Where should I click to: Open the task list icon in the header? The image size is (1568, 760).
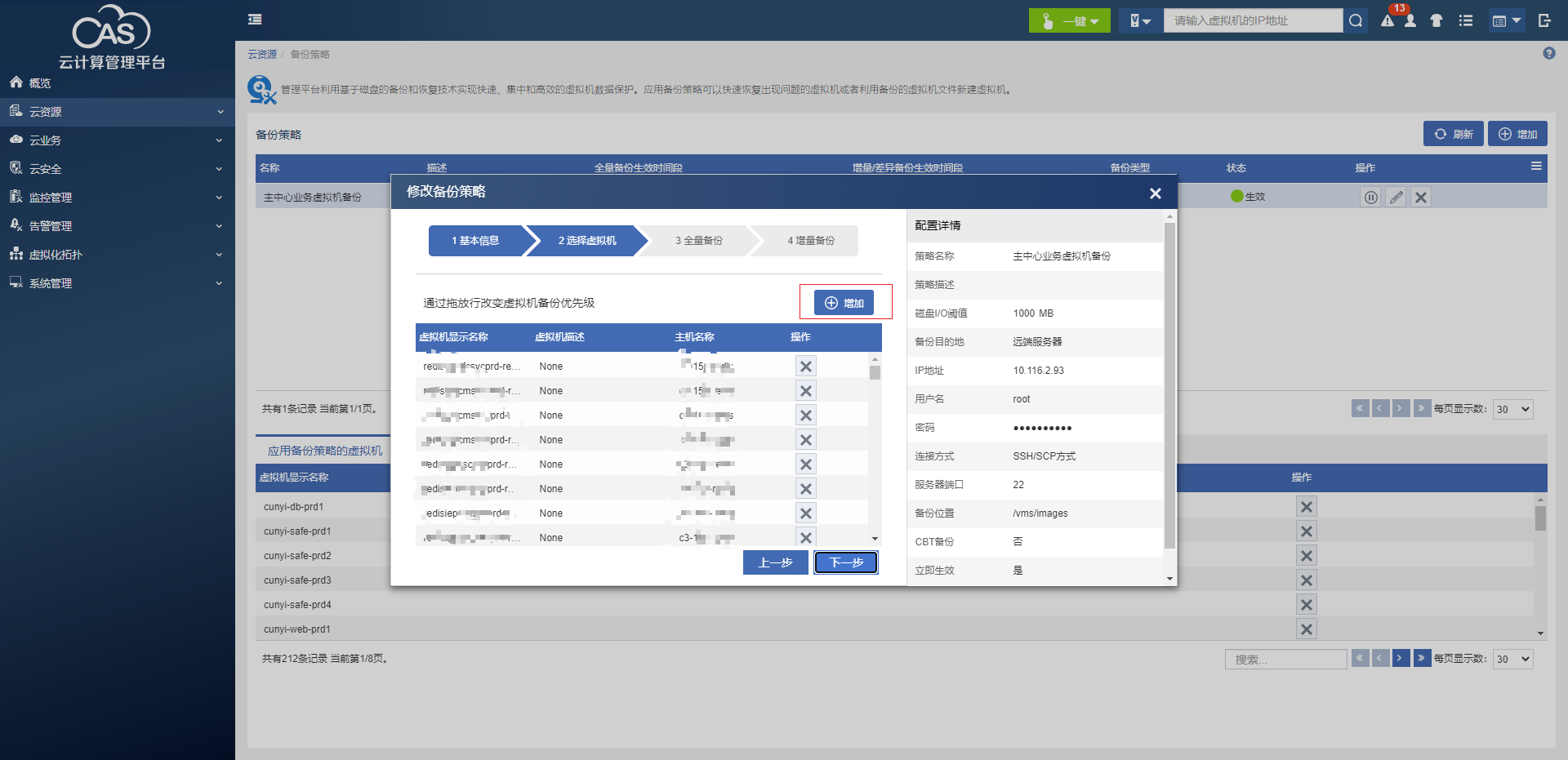coord(1466,20)
